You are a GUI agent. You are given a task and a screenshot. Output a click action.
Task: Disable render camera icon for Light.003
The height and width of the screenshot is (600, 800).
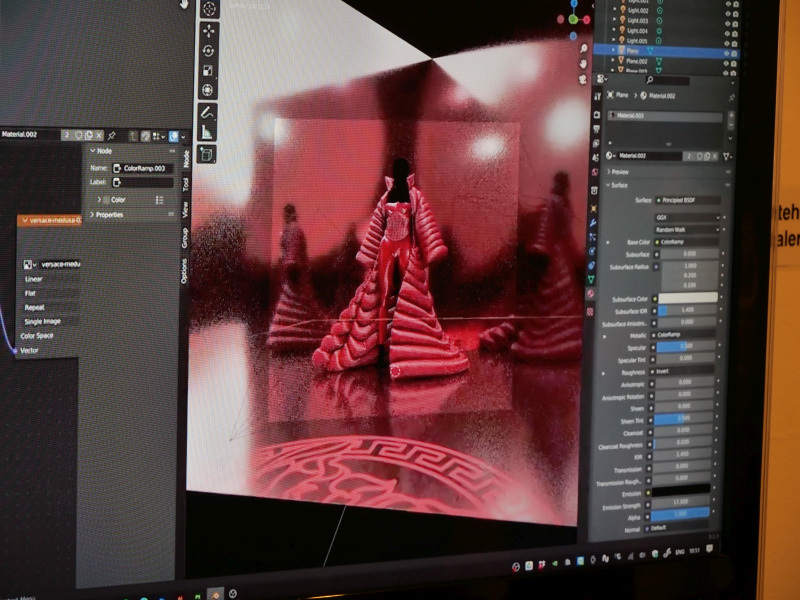tap(736, 23)
